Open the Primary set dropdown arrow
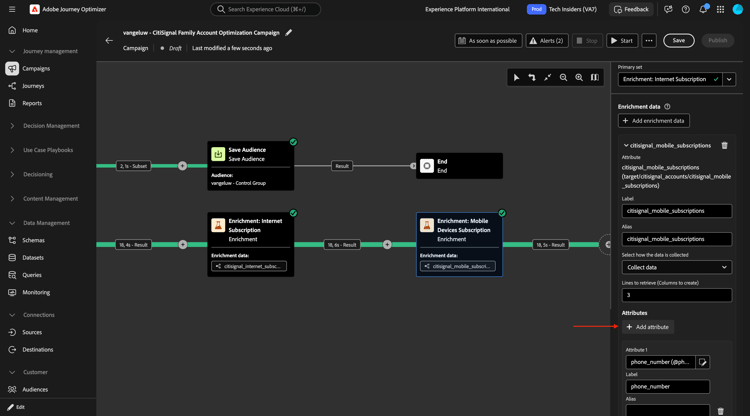750x416 pixels. 729,79
